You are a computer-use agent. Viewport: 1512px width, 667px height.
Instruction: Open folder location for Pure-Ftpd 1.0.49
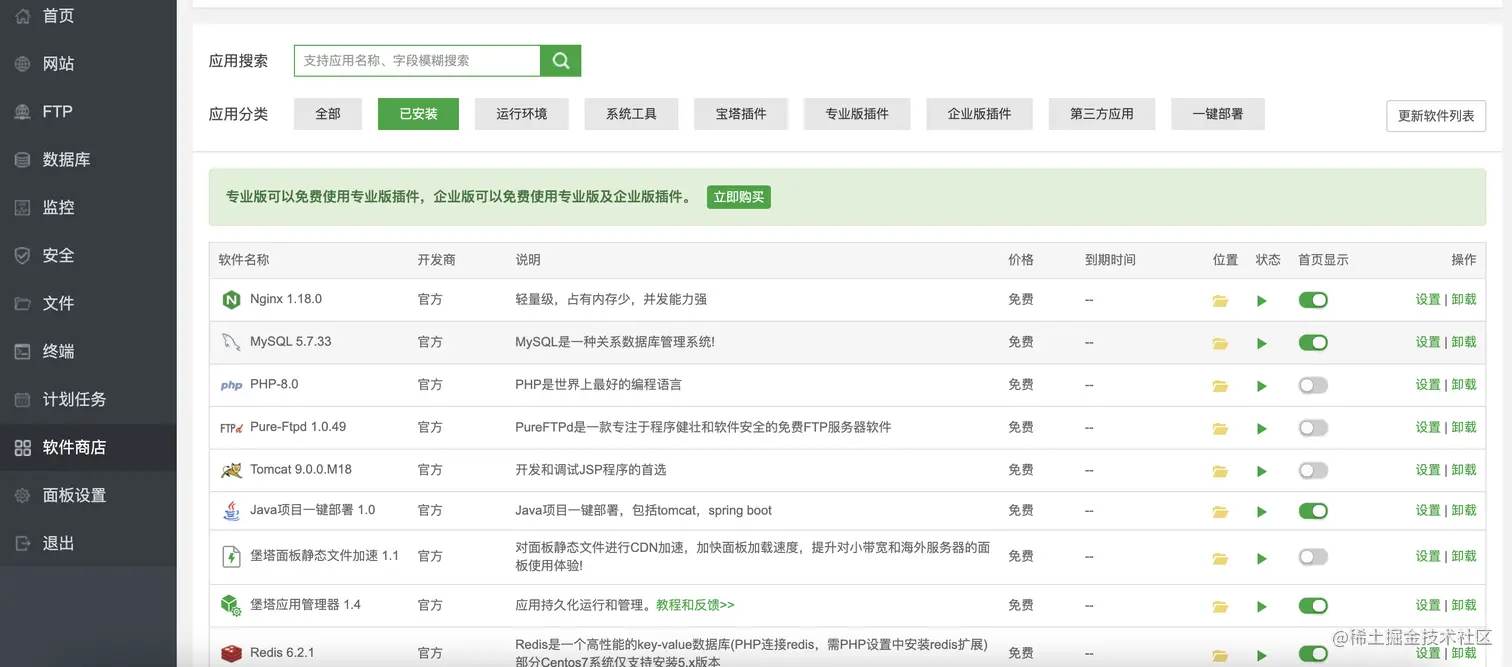(1220, 428)
